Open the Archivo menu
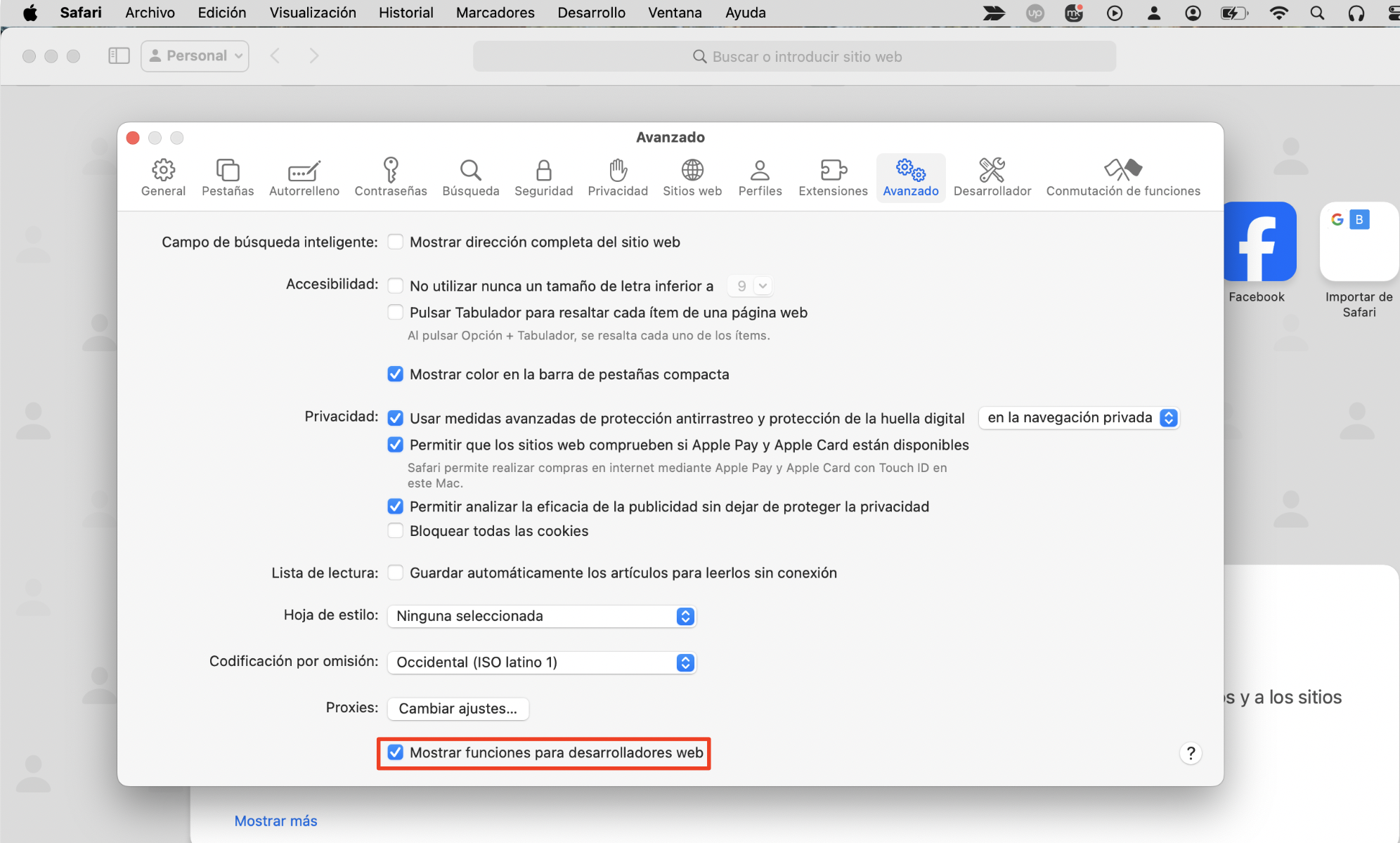Image resolution: width=1400 pixels, height=843 pixels. [150, 13]
